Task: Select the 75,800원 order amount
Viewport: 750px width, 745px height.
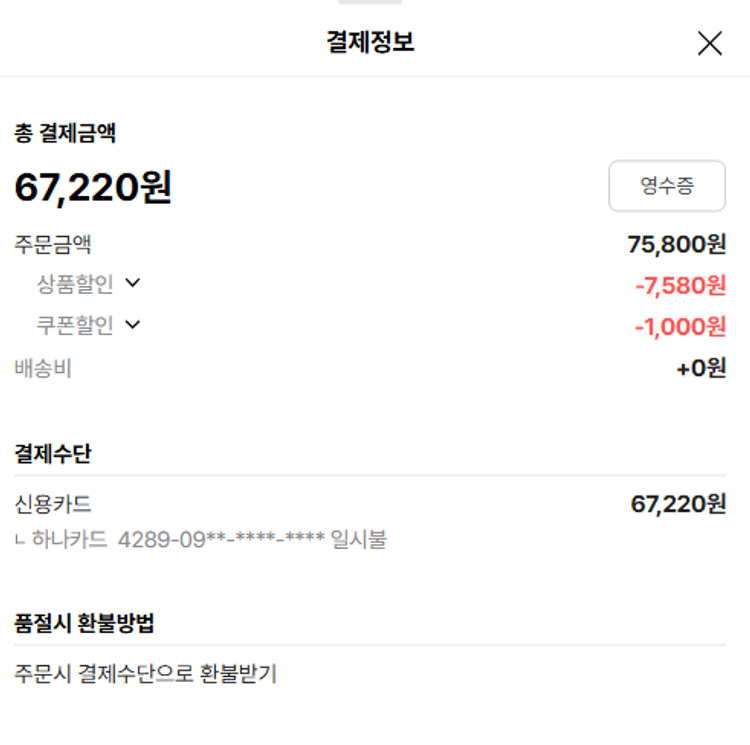Action: click(x=677, y=244)
